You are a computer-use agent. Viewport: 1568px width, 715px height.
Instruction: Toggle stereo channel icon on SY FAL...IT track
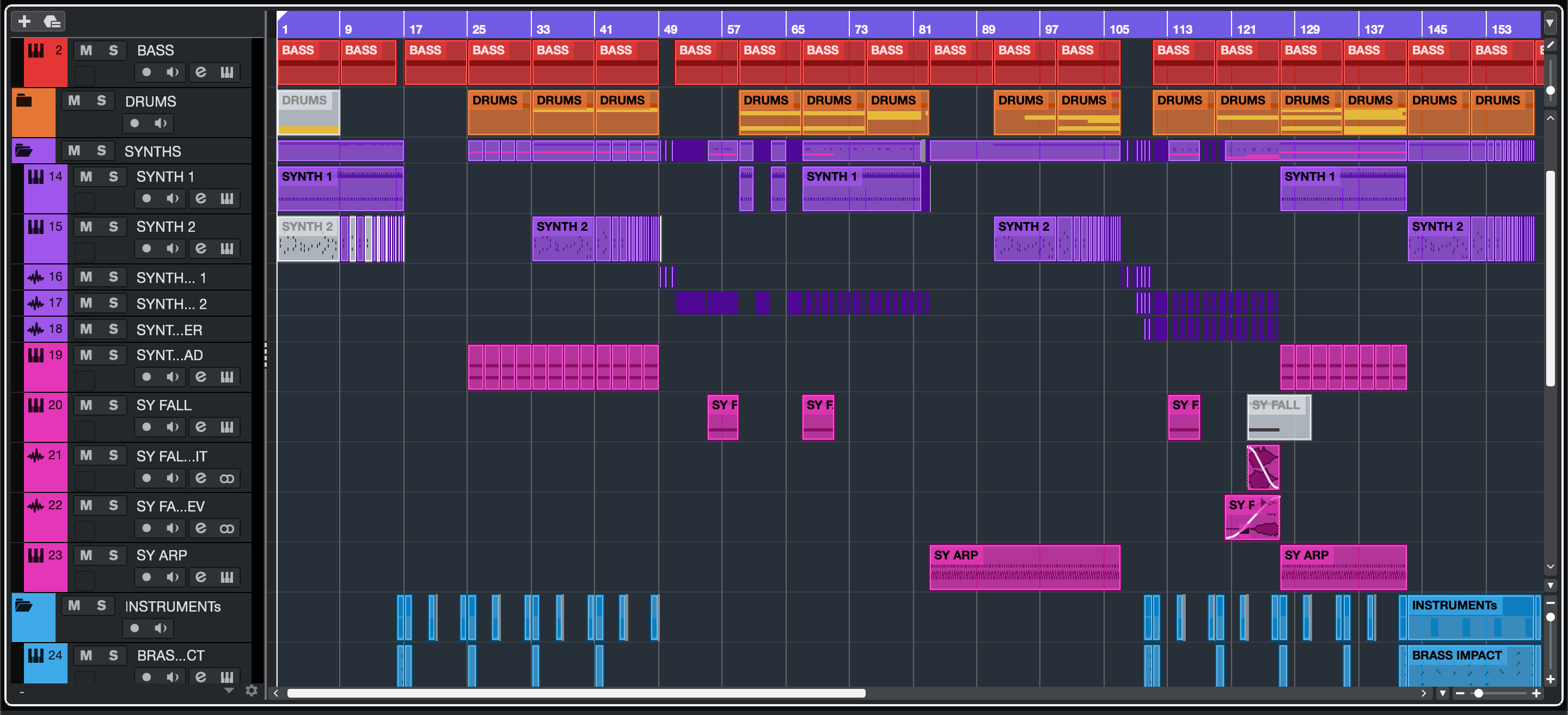[227, 478]
